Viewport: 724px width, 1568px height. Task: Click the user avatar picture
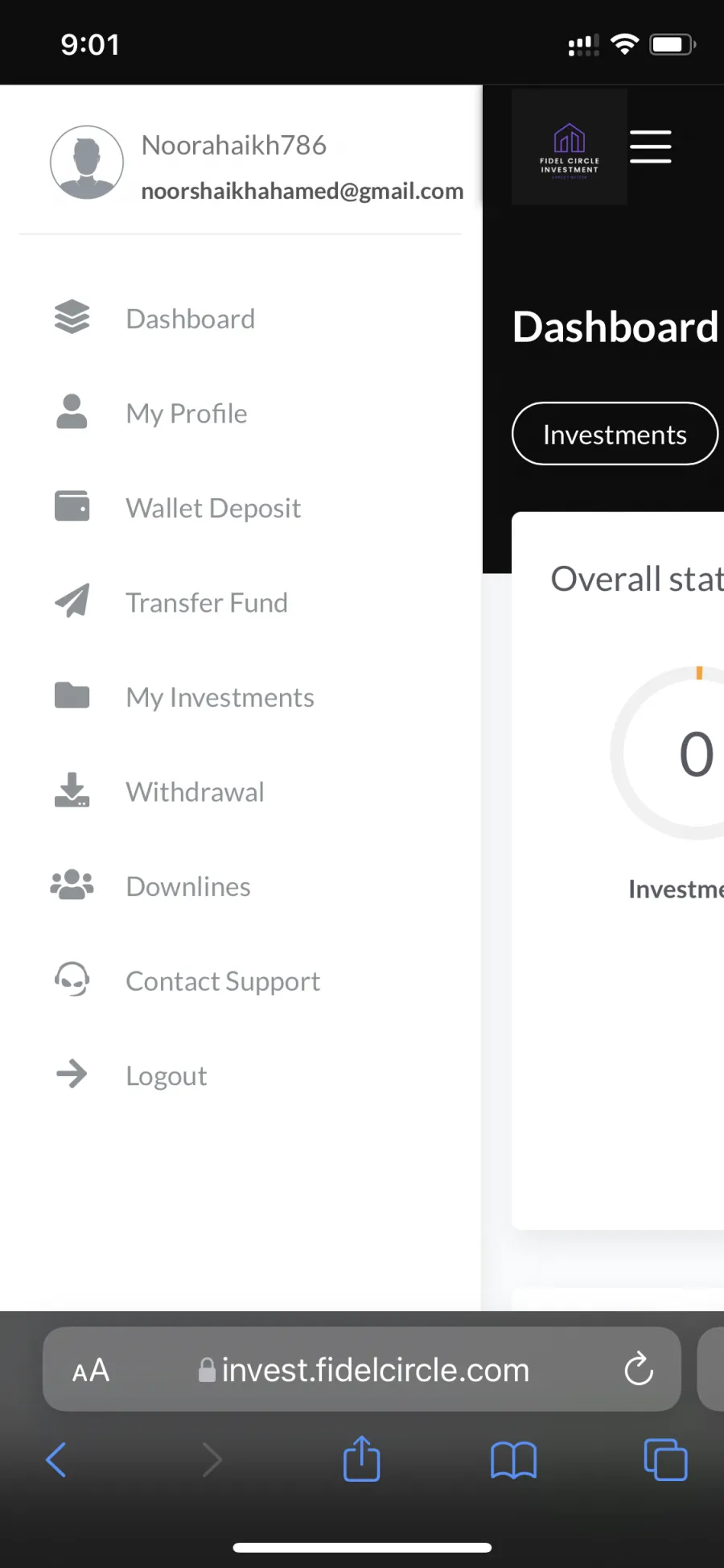pyautogui.click(x=87, y=163)
